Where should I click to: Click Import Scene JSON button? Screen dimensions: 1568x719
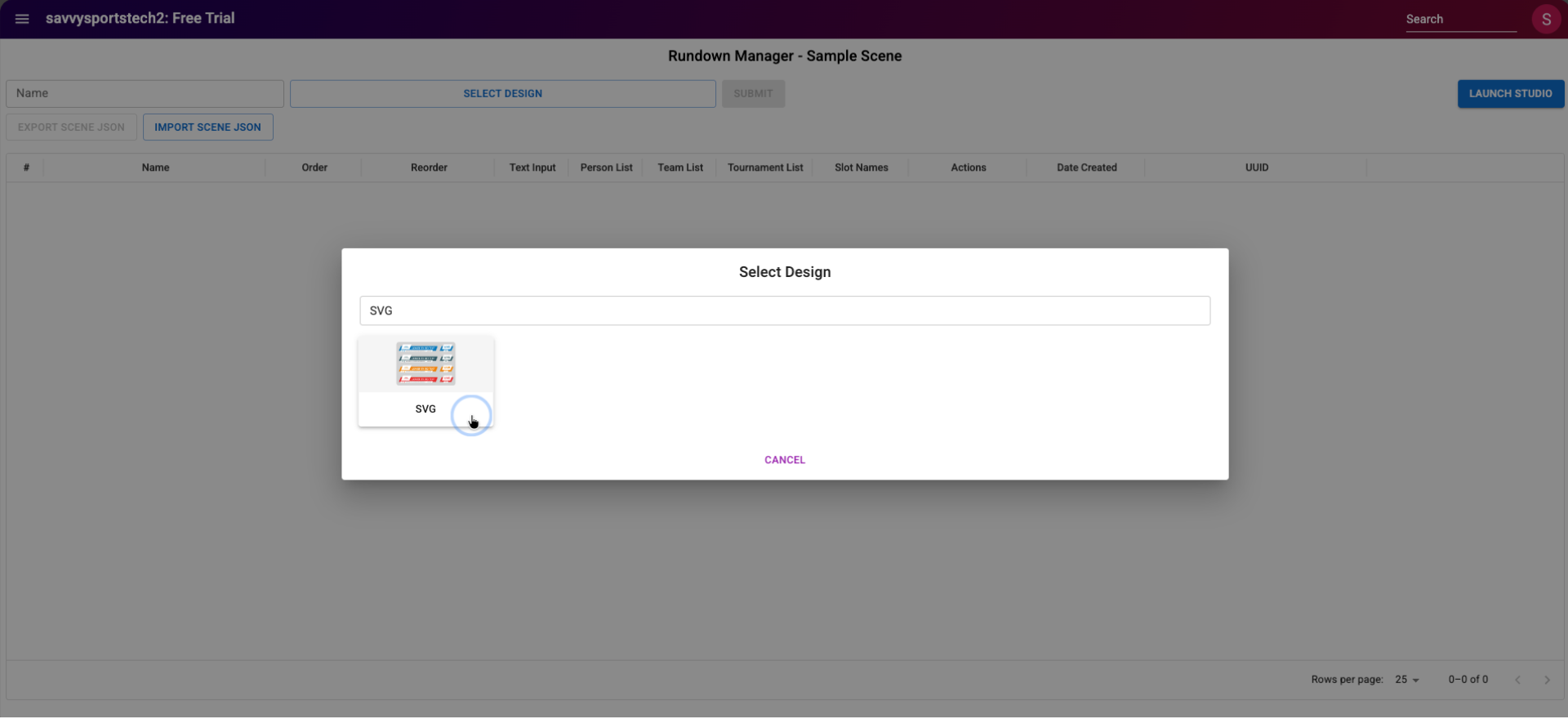pos(207,127)
